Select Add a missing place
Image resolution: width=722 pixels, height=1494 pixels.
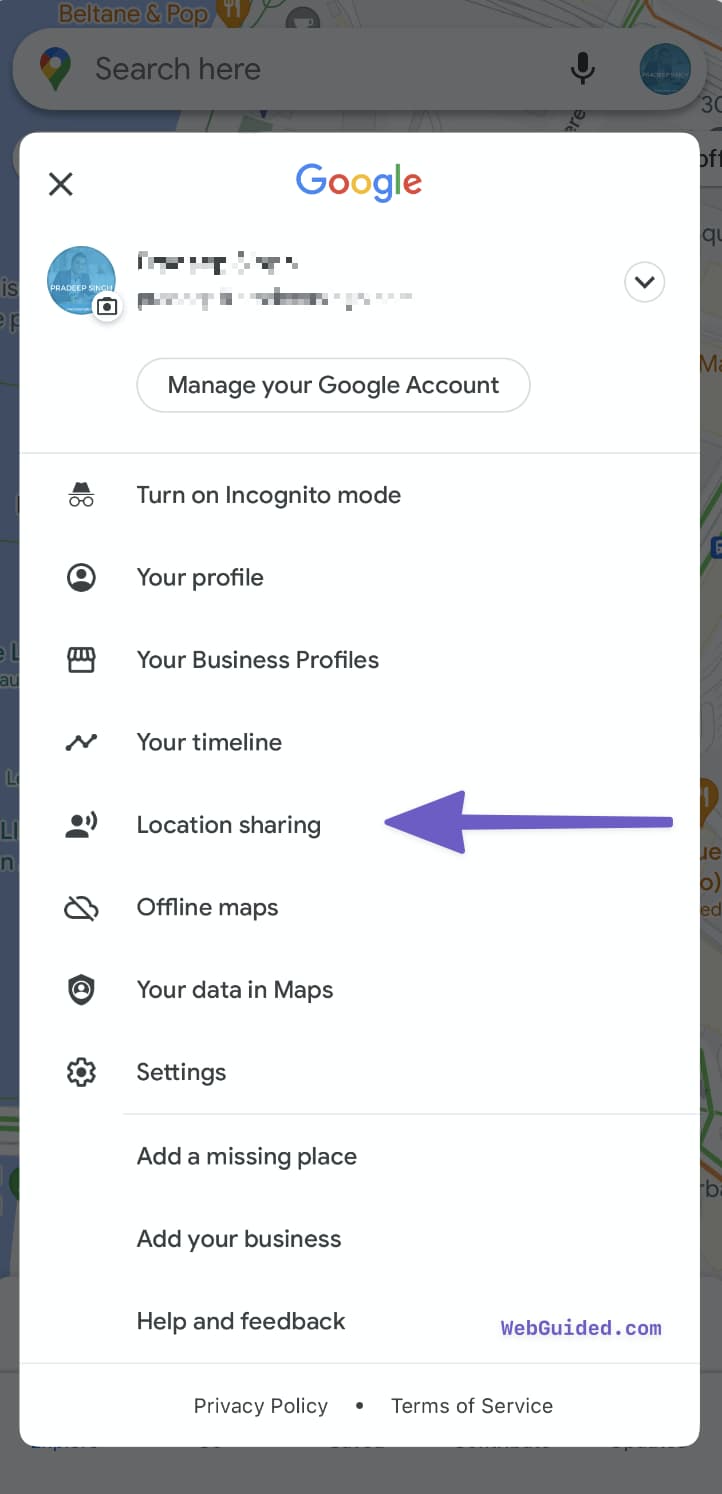246,1156
